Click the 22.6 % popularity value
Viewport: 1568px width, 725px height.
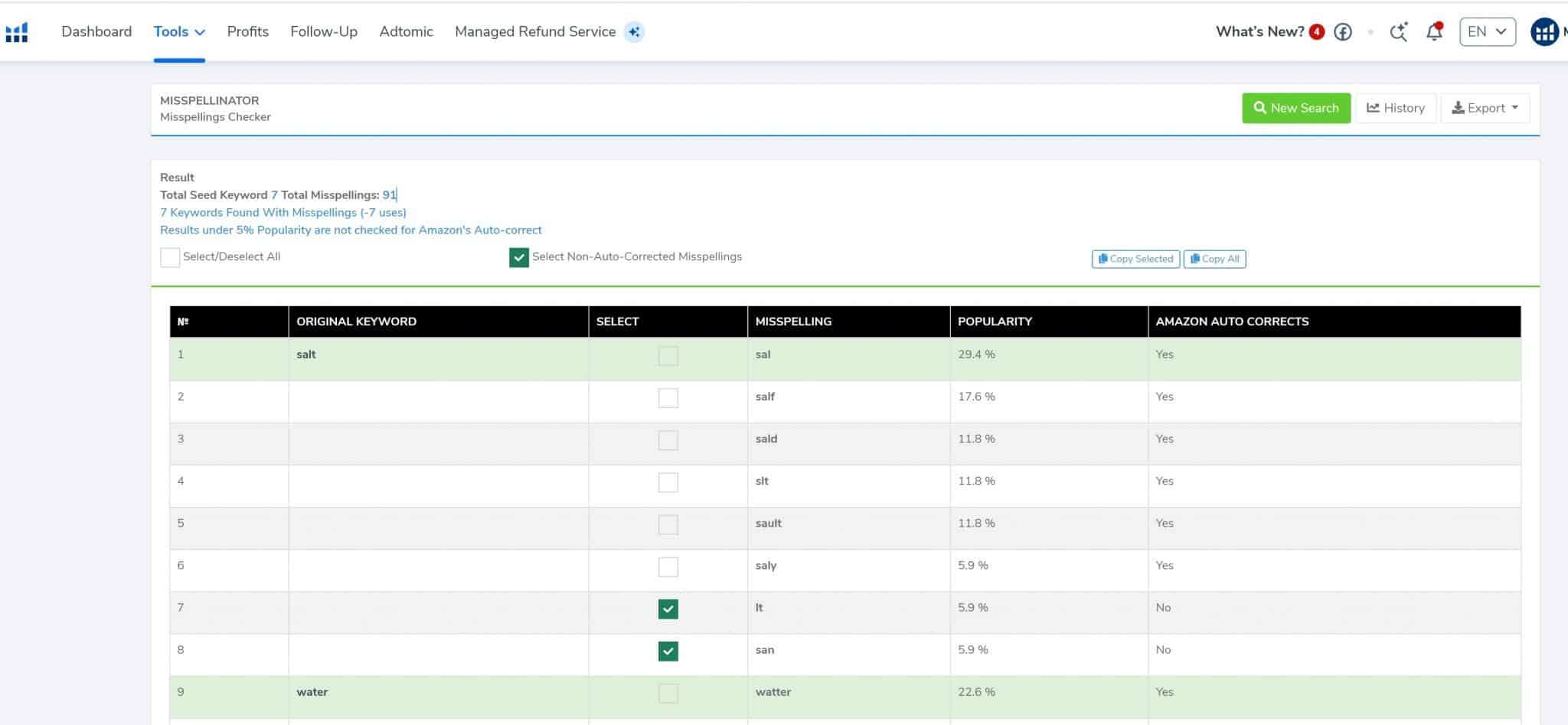tap(976, 692)
